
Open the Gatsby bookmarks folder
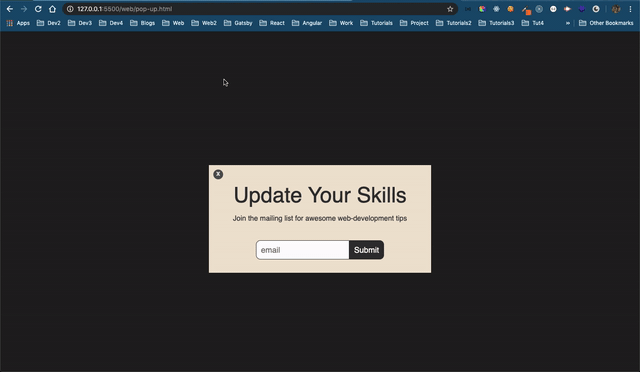click(238, 23)
